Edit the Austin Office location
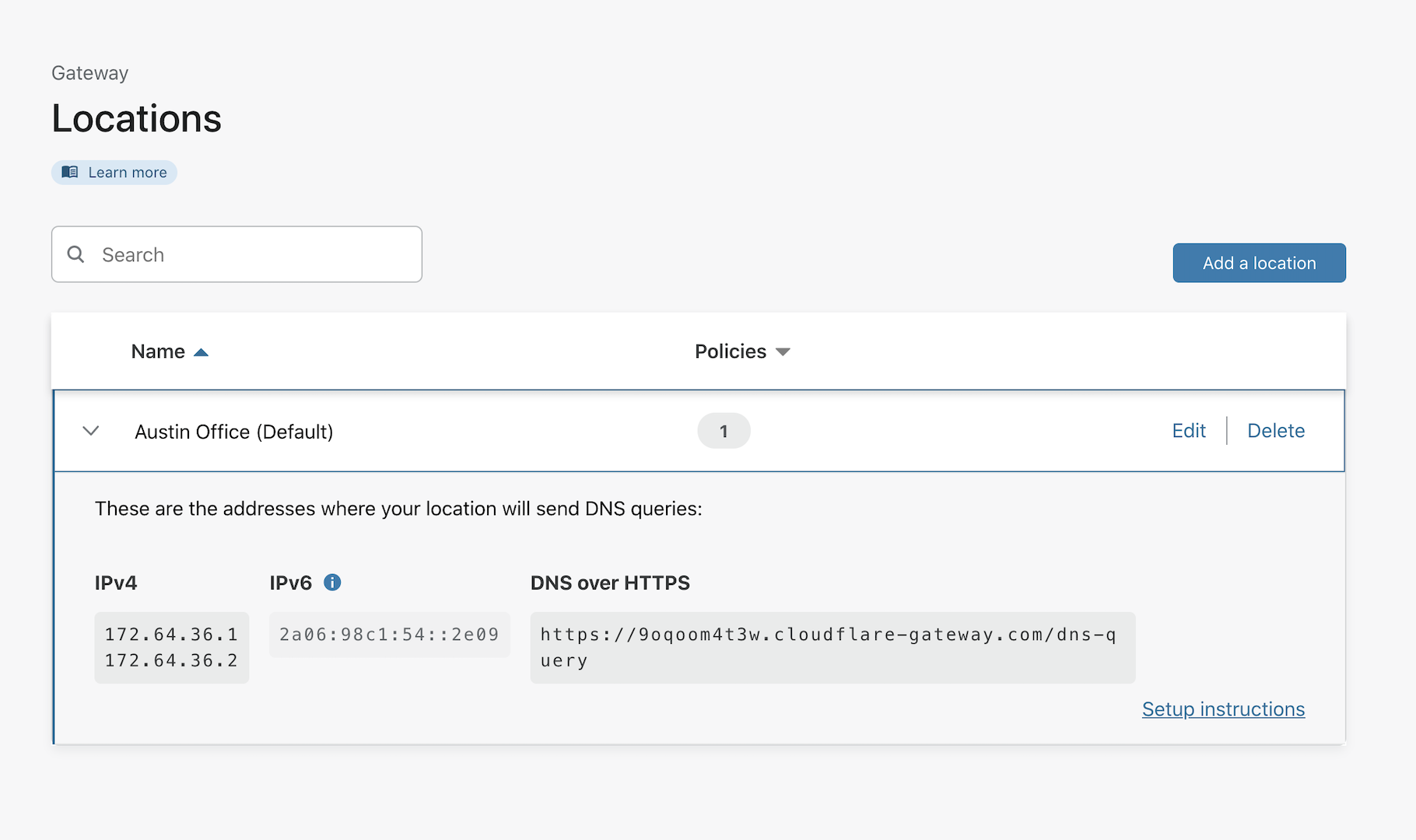Screen dimensions: 1416x840 (1188, 431)
